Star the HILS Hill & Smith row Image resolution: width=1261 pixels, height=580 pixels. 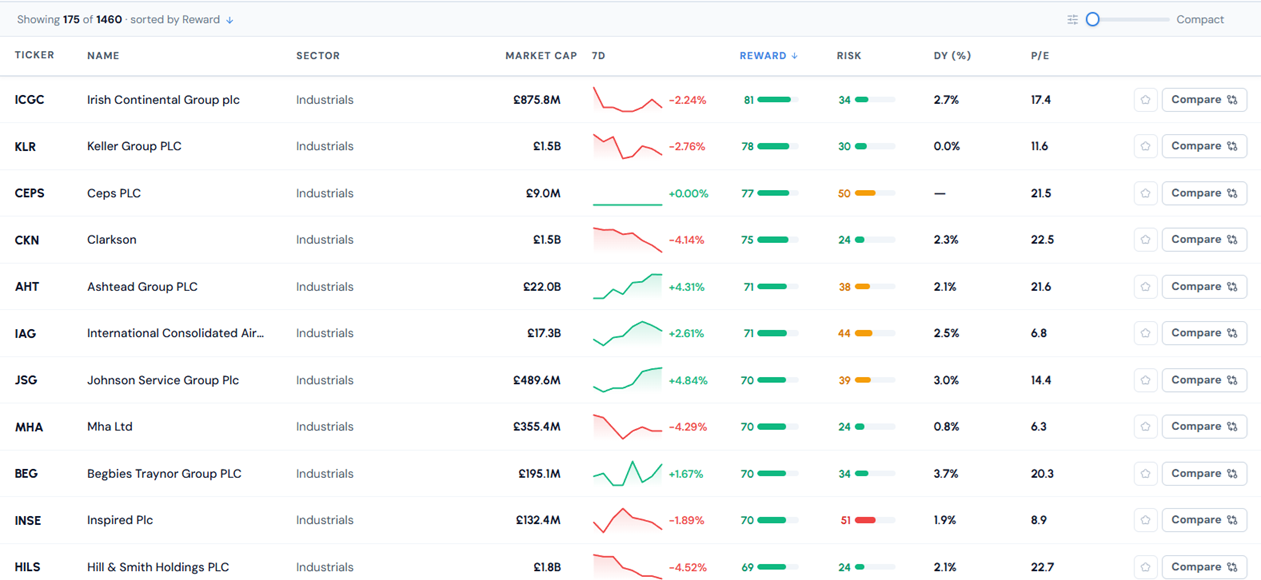1145,567
